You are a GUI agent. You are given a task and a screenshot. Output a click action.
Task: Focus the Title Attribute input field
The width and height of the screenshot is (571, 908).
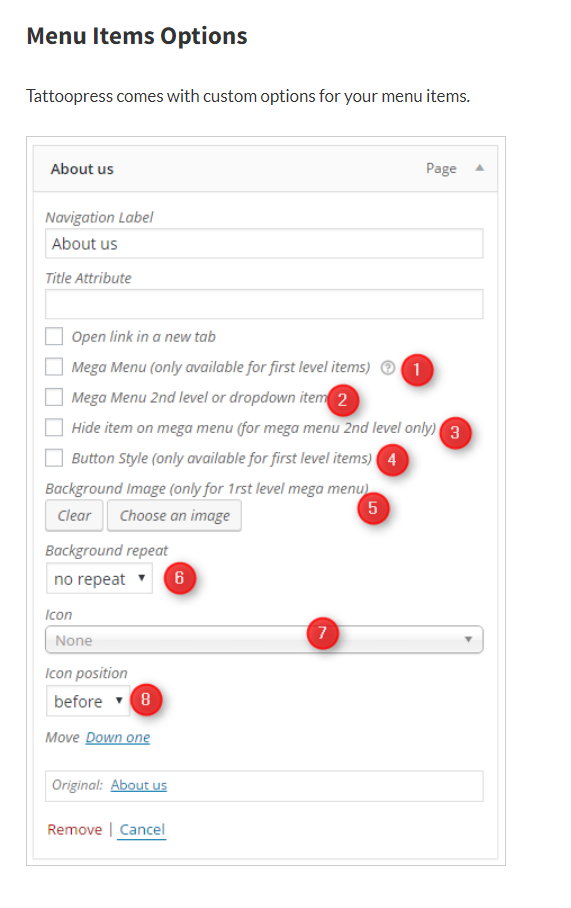(x=264, y=304)
